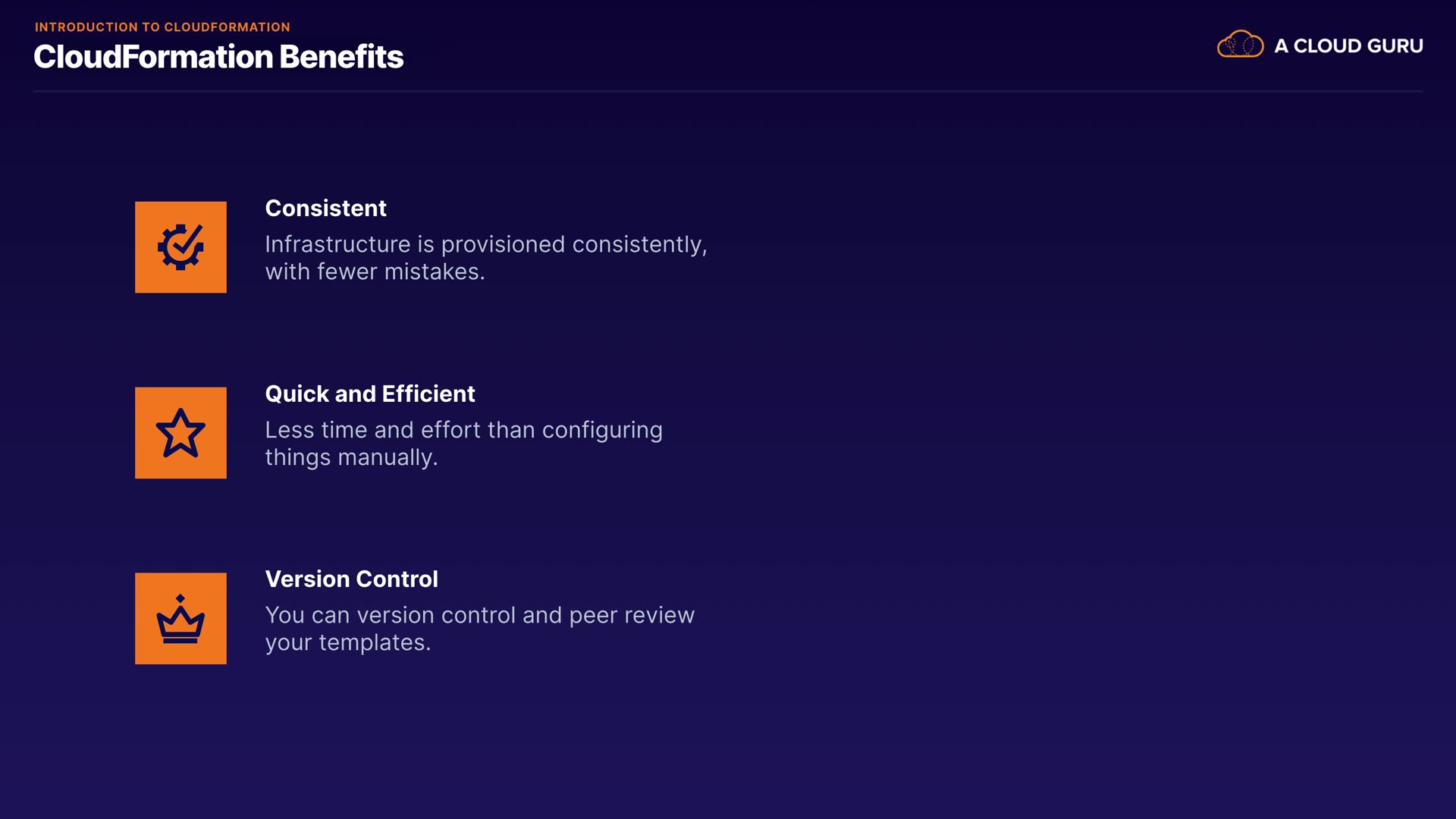The width and height of the screenshot is (1456, 819).
Task: Click the crown icon tile
Action: tap(180, 619)
